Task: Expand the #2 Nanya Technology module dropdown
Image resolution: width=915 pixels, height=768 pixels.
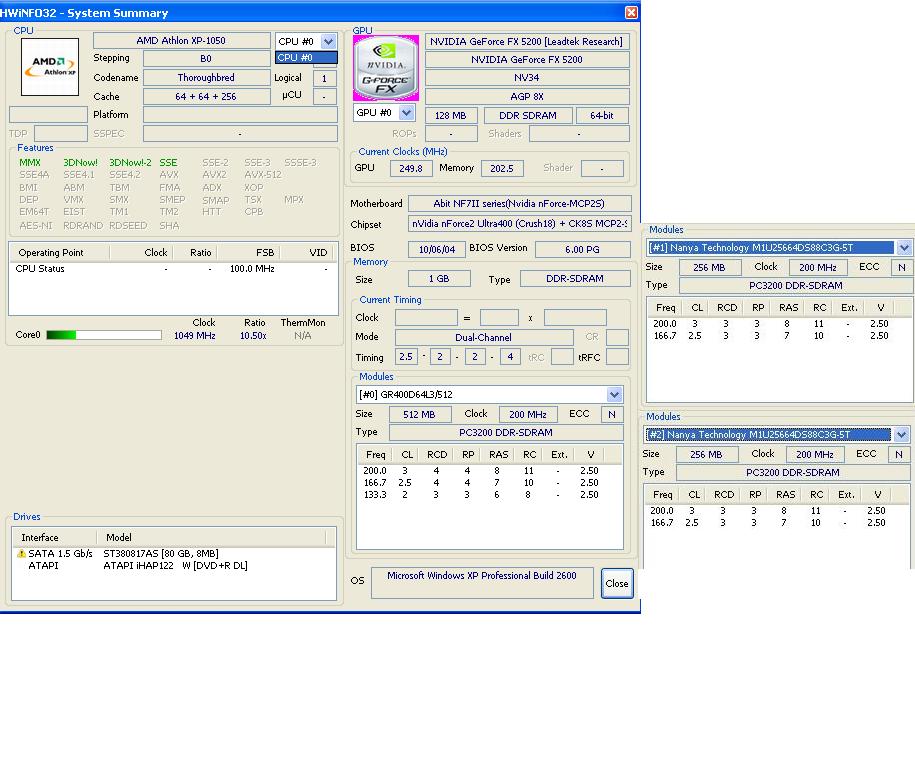Action: (901, 434)
